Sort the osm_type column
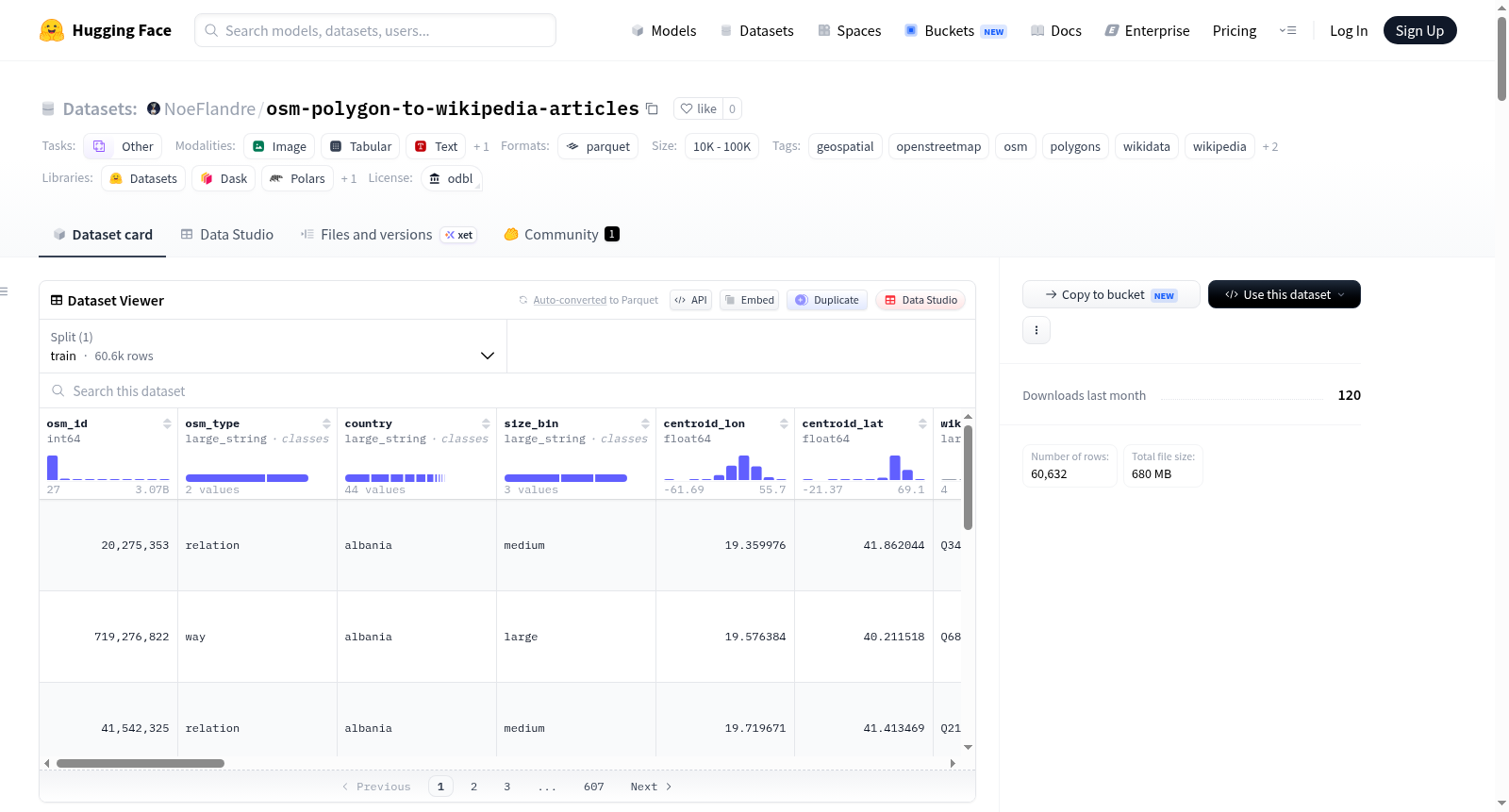 pos(326,423)
